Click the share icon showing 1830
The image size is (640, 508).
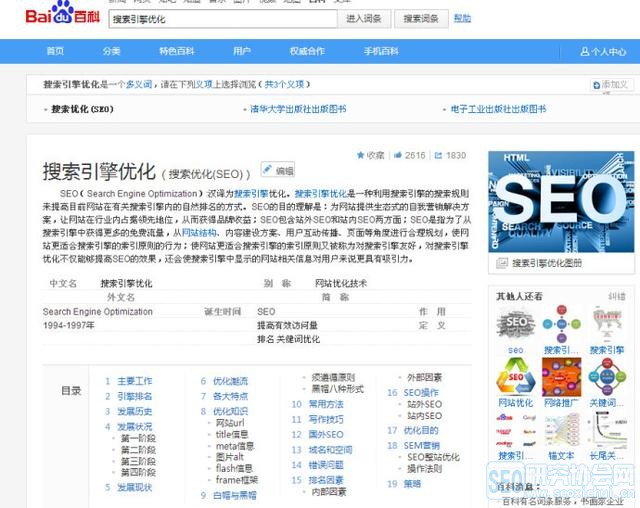pos(438,156)
